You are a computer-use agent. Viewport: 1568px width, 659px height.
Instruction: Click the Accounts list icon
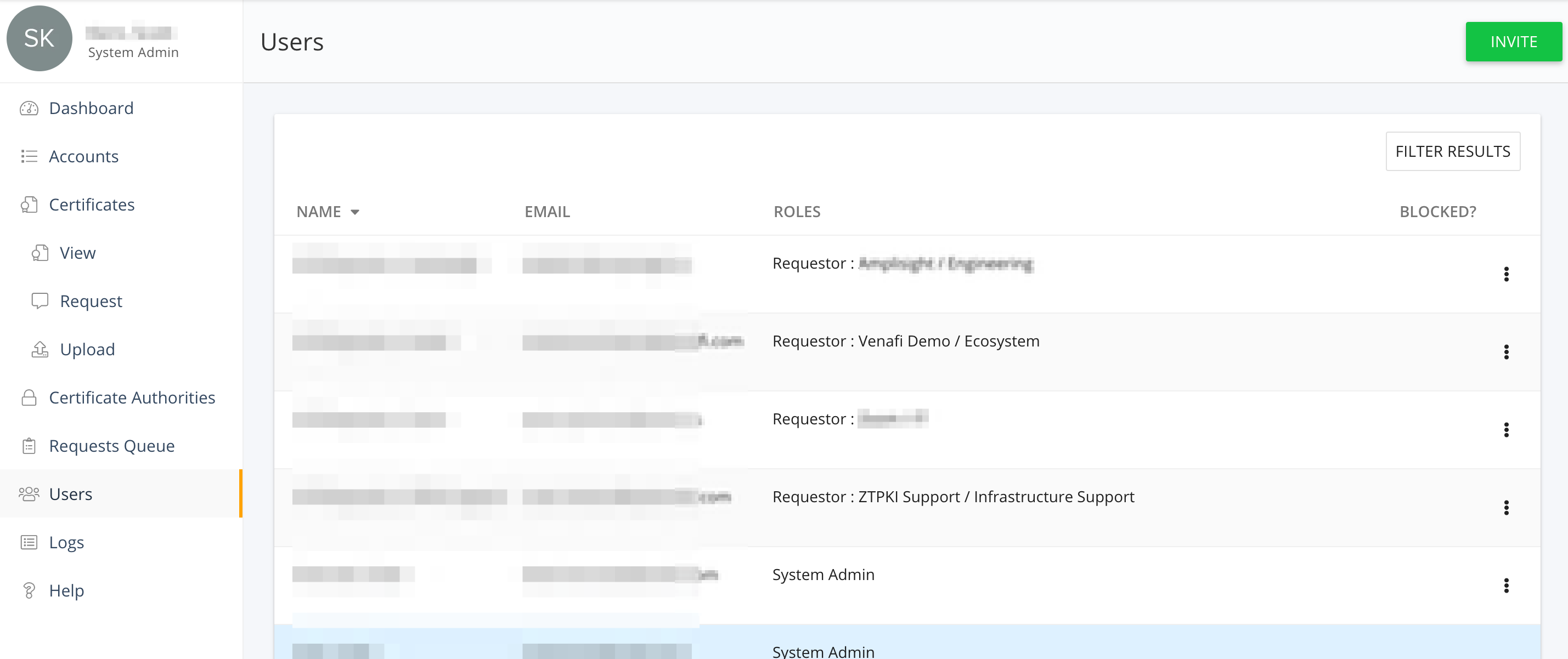coord(29,156)
